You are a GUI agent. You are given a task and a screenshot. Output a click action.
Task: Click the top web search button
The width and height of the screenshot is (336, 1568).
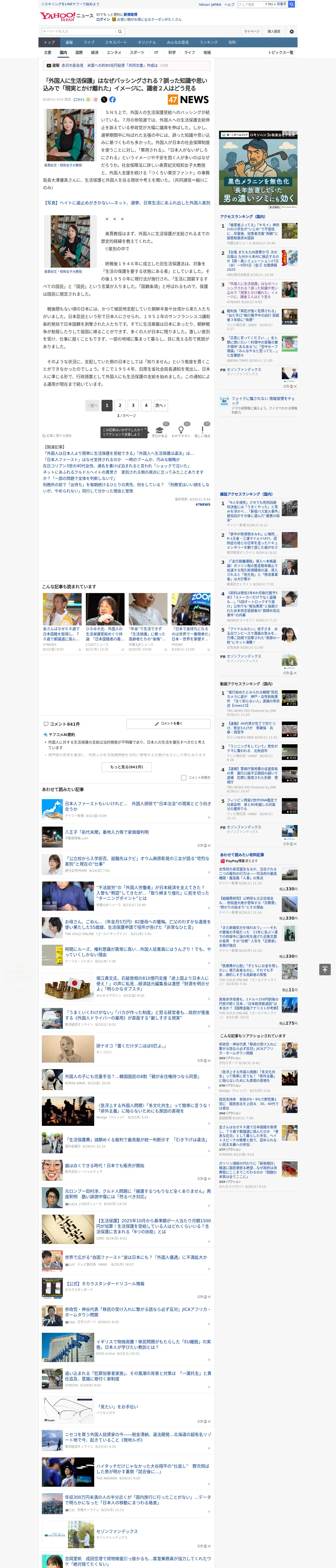pos(292,4)
